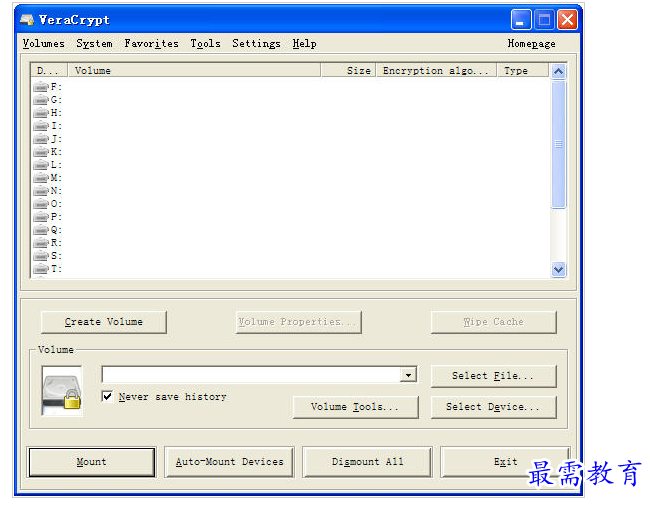Click Auto-Mount Devices button
650x505 pixels.
229,462
